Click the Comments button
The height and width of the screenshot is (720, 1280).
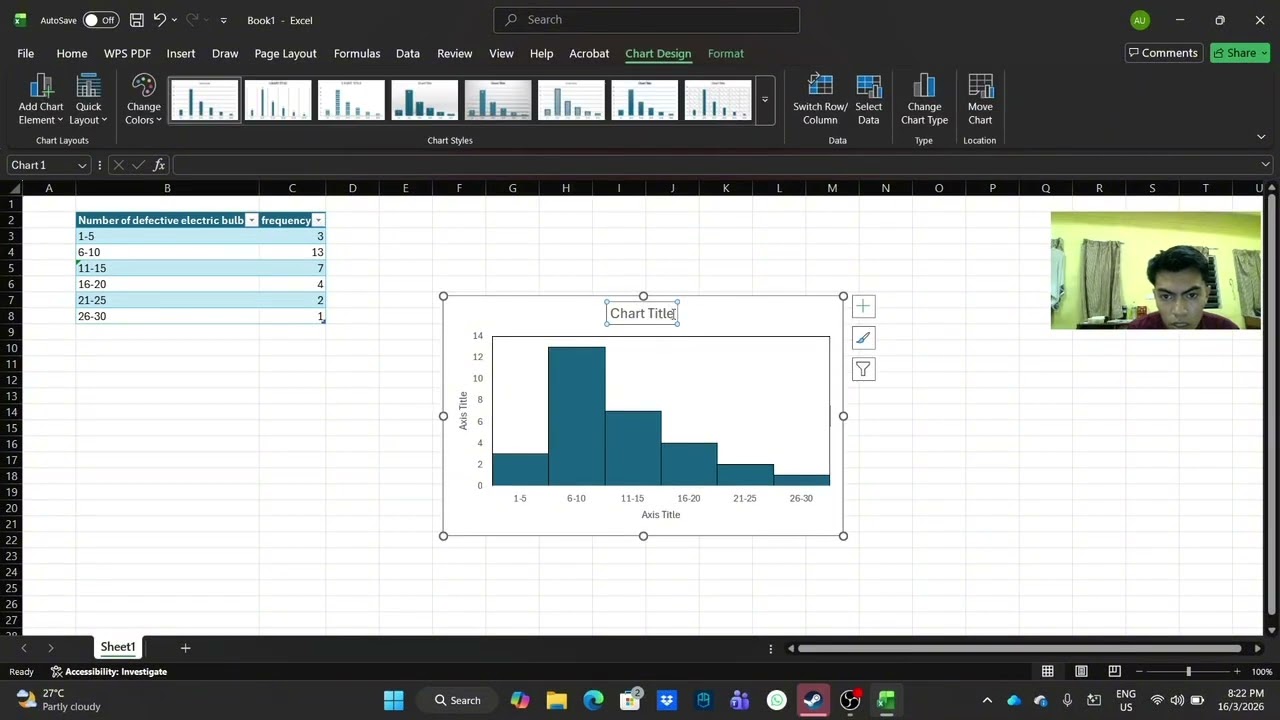pyautogui.click(x=1163, y=53)
